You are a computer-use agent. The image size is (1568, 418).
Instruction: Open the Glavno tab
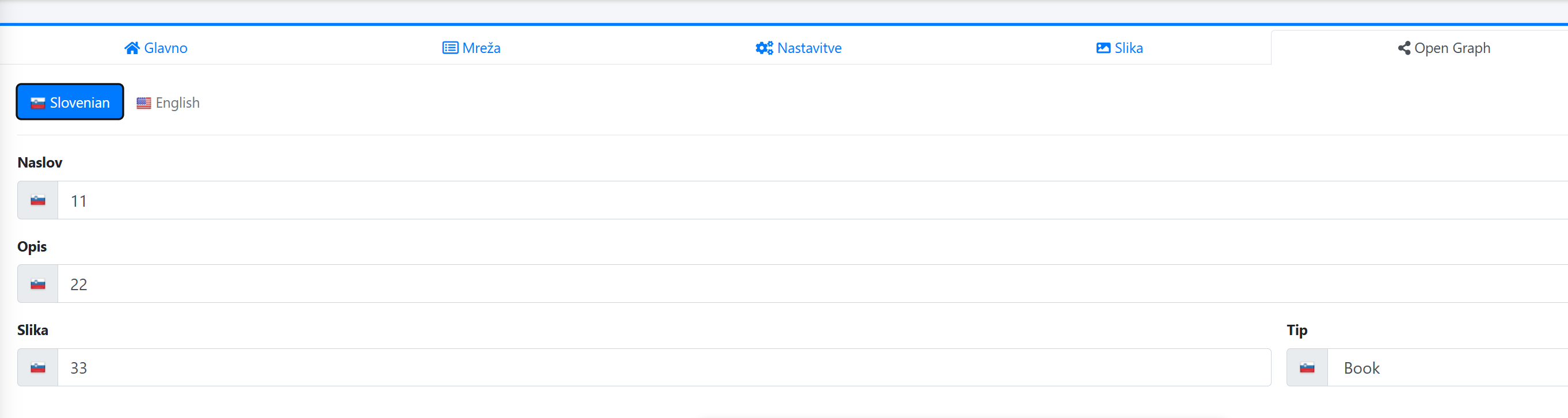point(156,48)
